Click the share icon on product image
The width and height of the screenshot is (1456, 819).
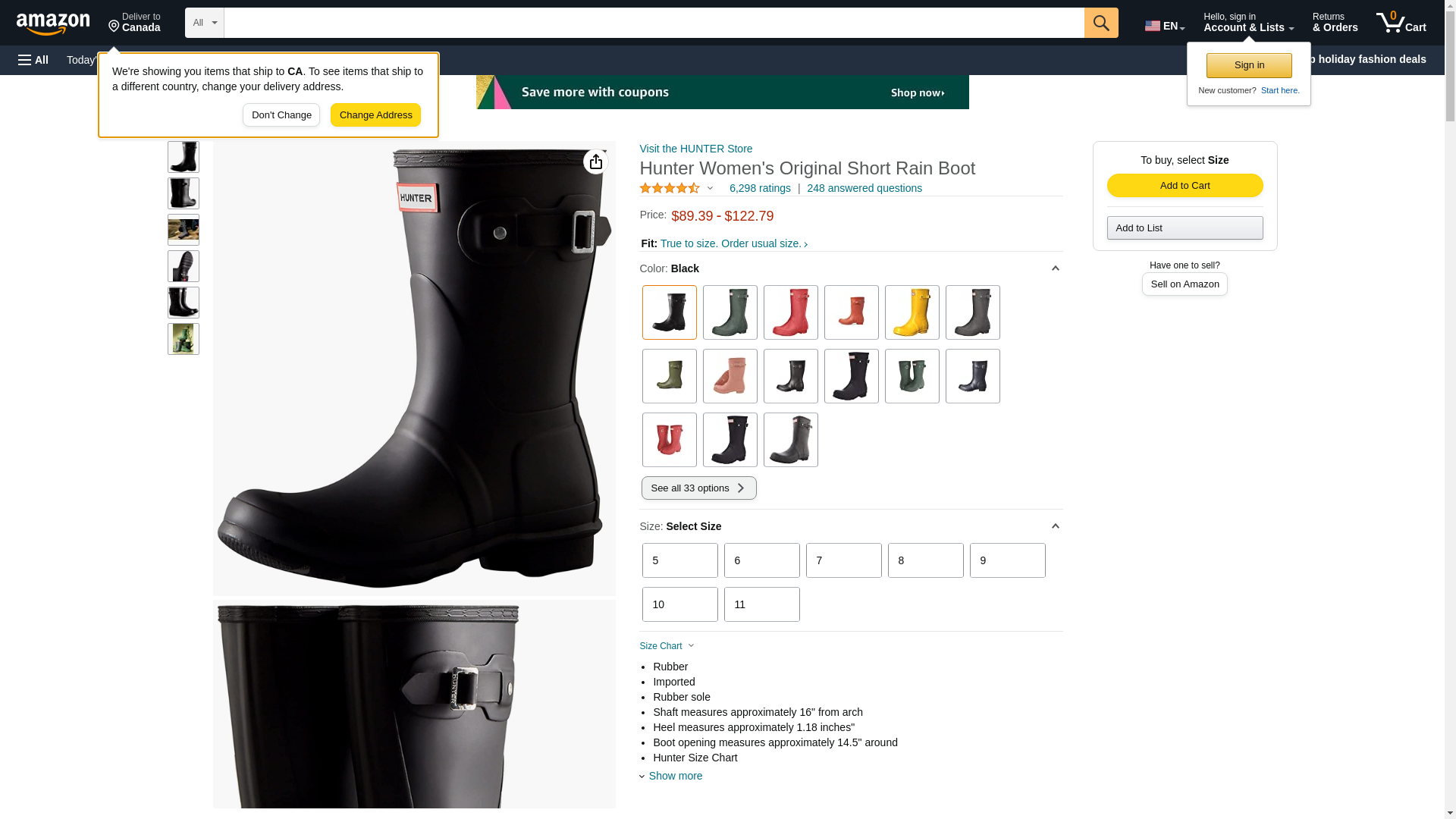click(x=596, y=162)
